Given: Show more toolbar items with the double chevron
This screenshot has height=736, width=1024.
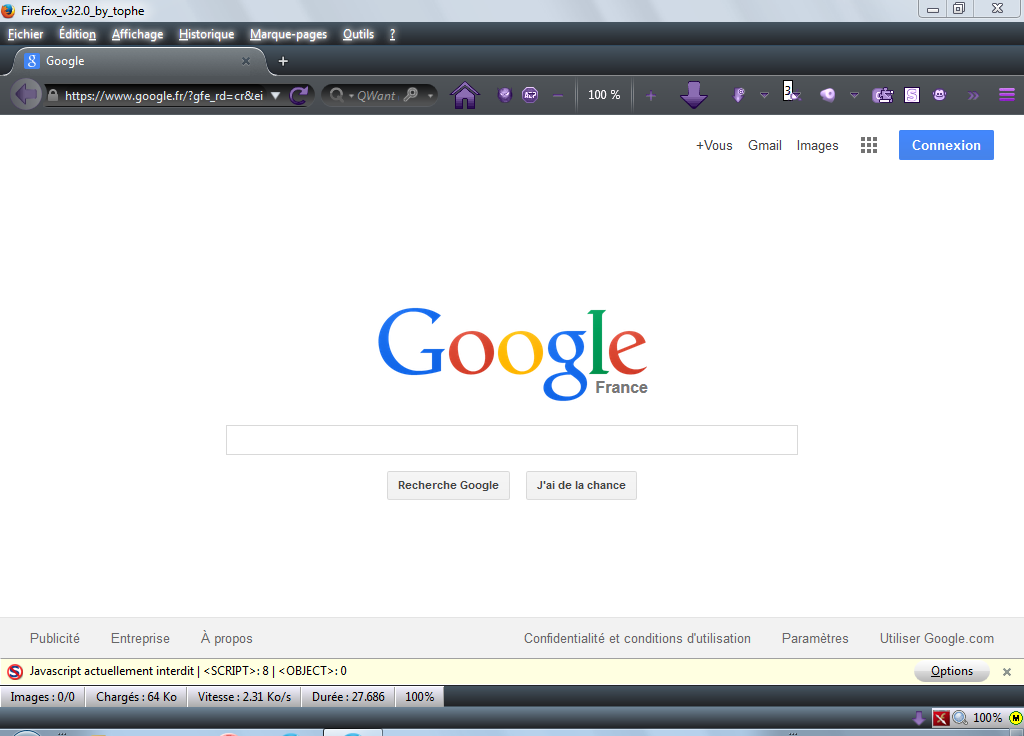Looking at the screenshot, I should click(973, 96).
